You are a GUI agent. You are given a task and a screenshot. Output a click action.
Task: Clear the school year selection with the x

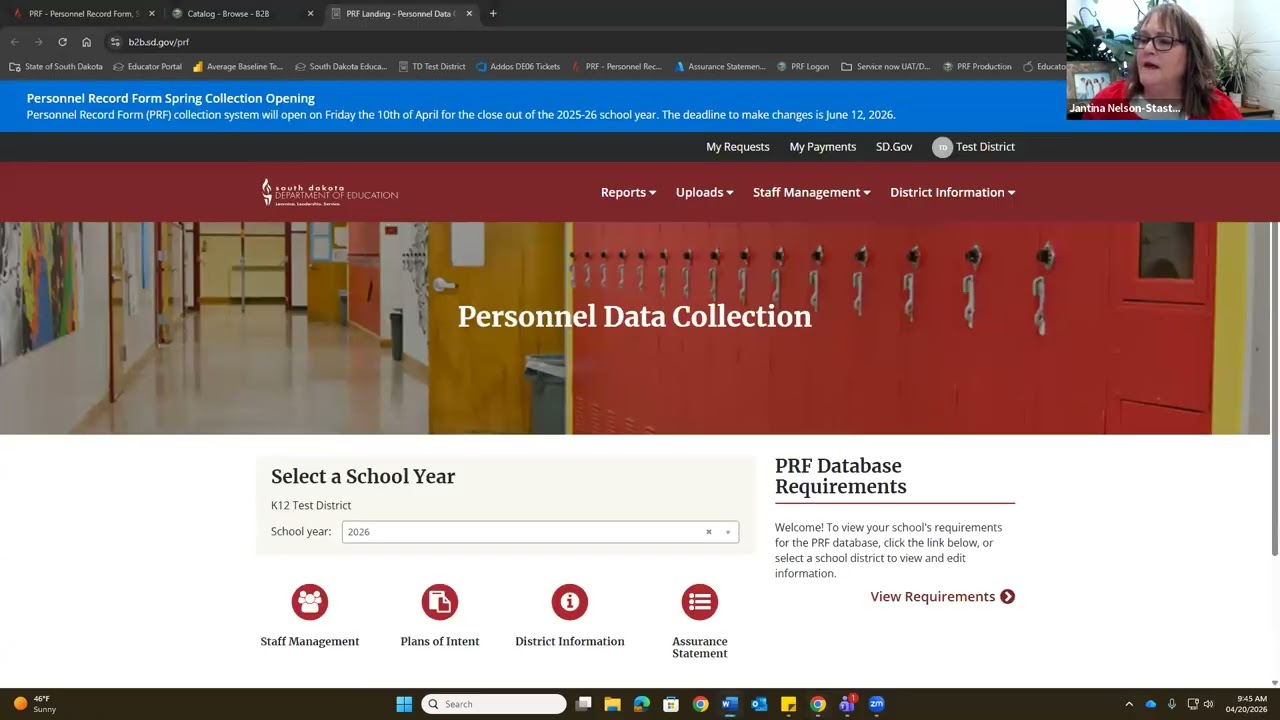[709, 532]
